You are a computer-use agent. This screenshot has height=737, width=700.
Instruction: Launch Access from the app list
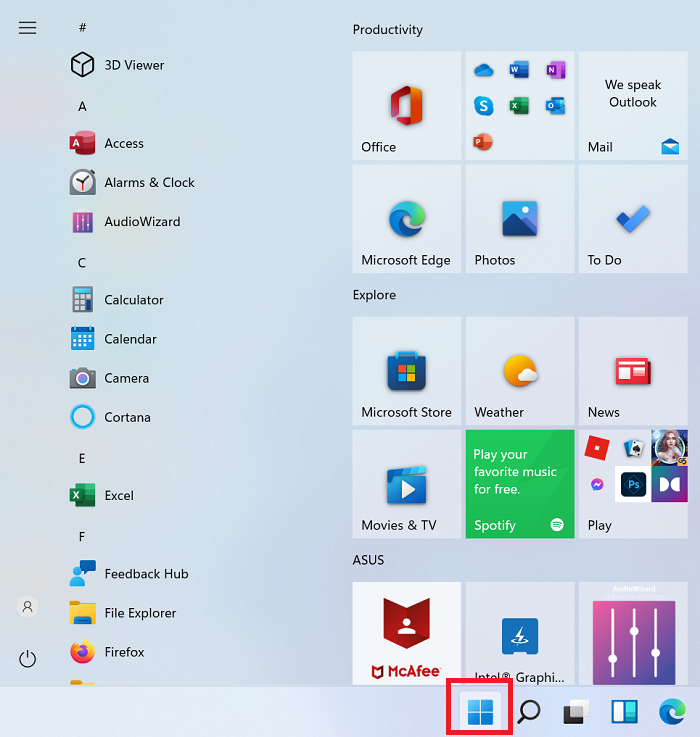[x=107, y=143]
